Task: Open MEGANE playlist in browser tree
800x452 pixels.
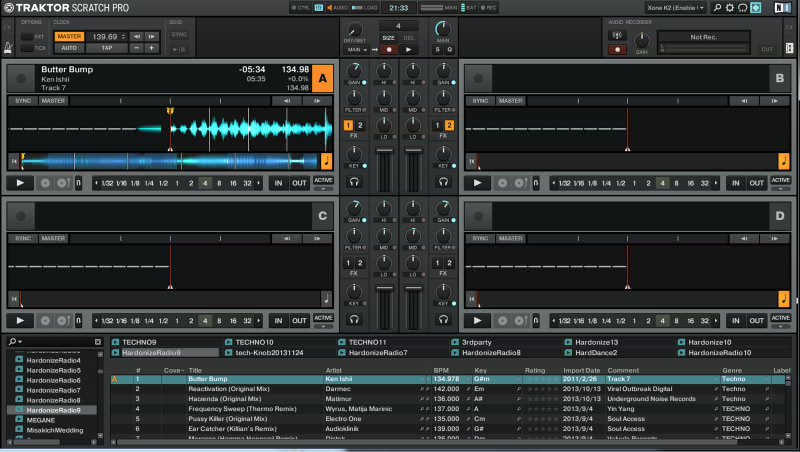Action: tap(41, 420)
